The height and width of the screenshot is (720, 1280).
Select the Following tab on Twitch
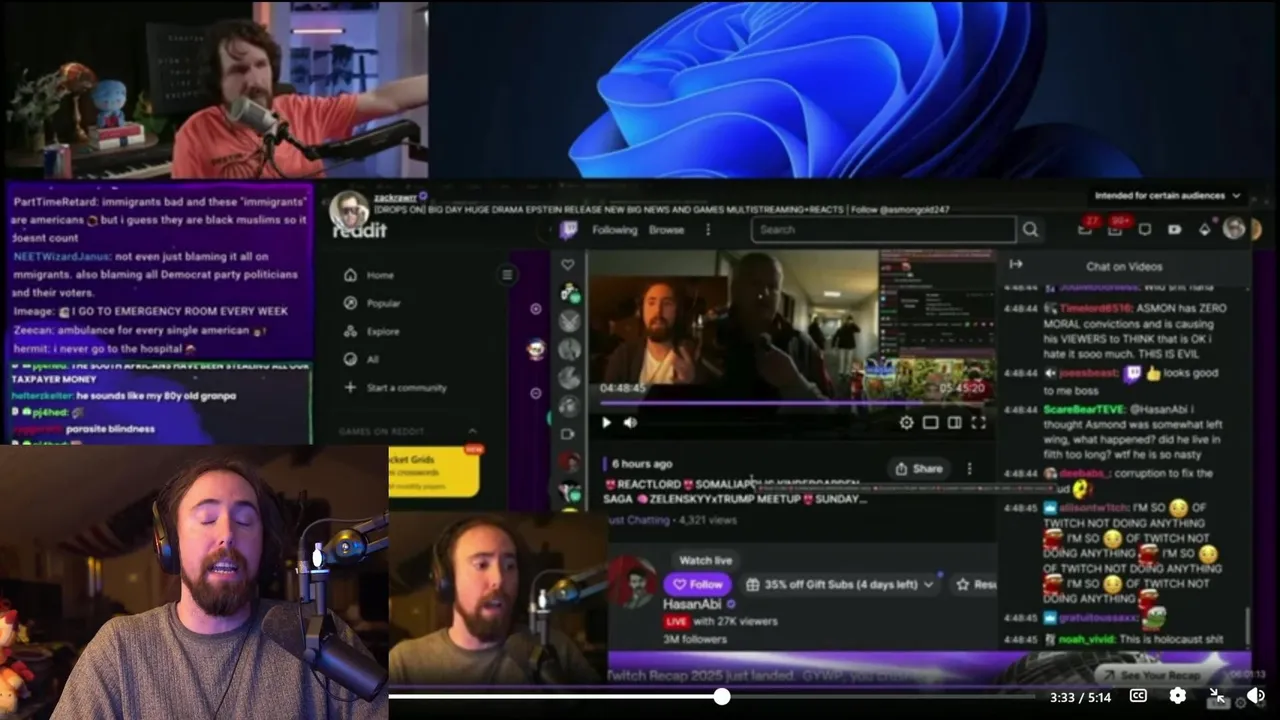coord(614,230)
